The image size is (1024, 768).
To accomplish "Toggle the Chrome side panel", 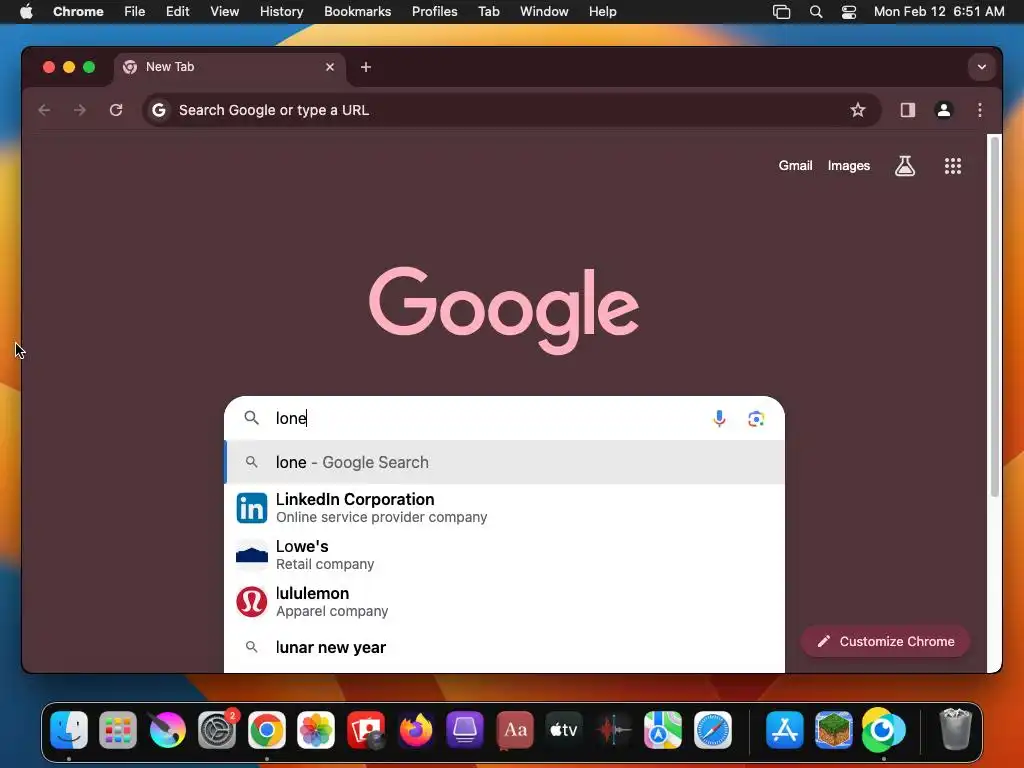I will point(907,110).
